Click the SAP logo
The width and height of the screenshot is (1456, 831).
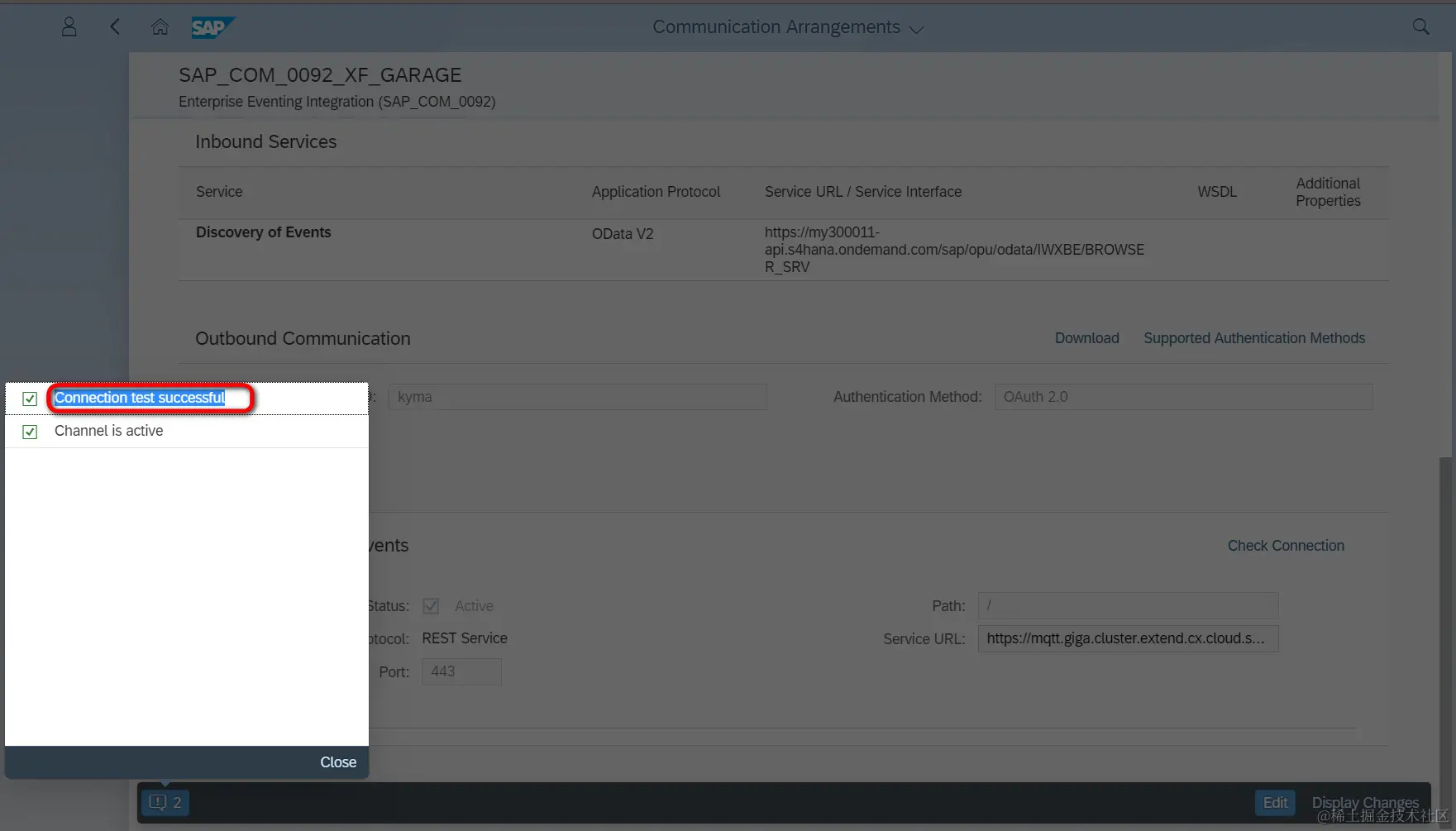(212, 27)
